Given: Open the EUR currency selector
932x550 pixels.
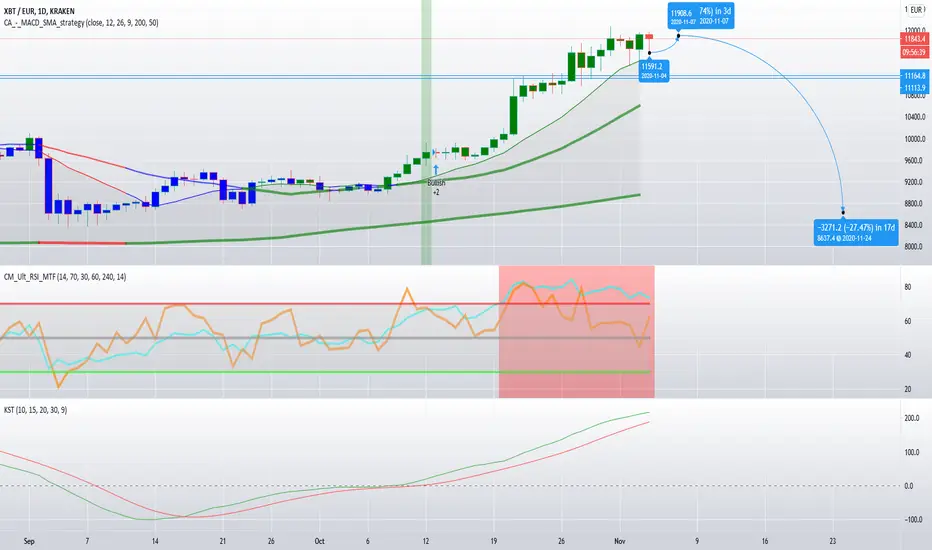Looking at the screenshot, I should click(x=914, y=10).
